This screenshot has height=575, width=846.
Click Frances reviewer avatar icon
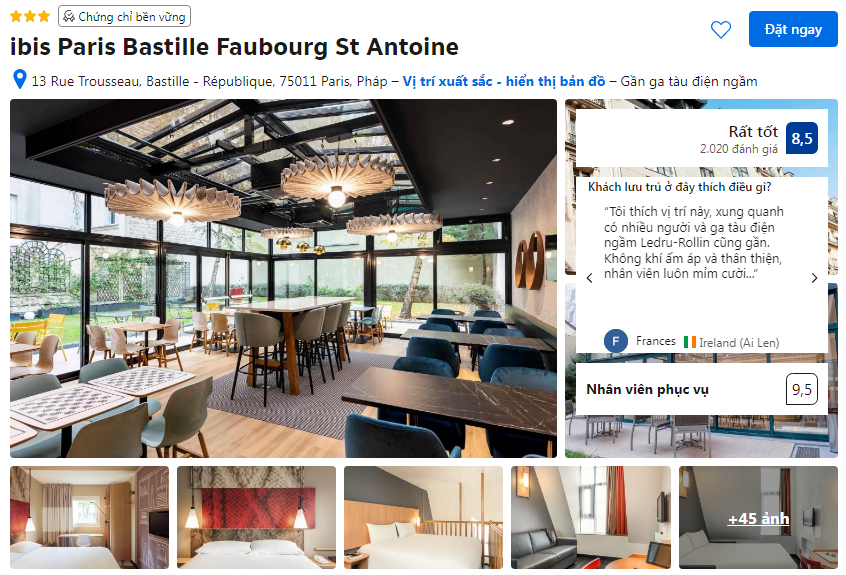coord(616,341)
